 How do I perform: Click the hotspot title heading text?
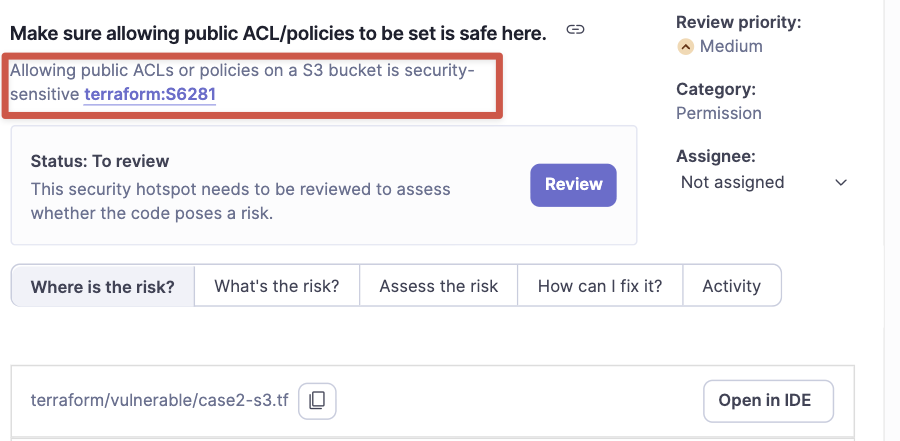click(x=278, y=33)
